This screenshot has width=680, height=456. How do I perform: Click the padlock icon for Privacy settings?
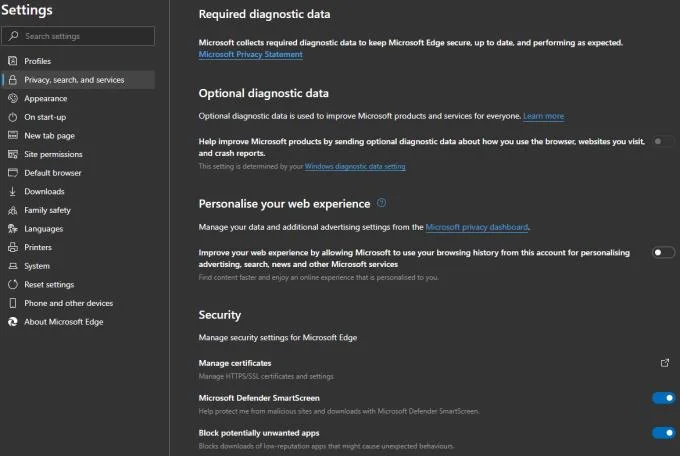(13, 80)
